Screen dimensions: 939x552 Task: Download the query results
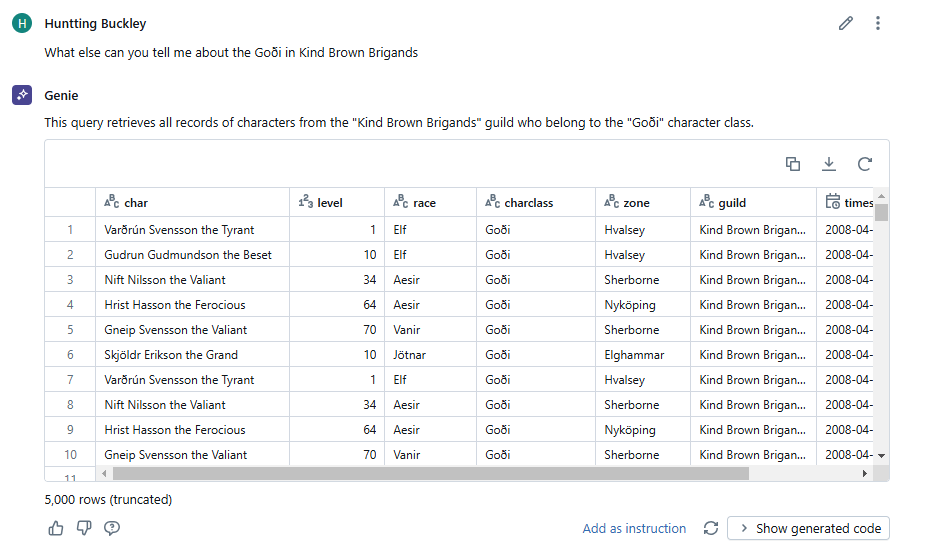pos(829,164)
